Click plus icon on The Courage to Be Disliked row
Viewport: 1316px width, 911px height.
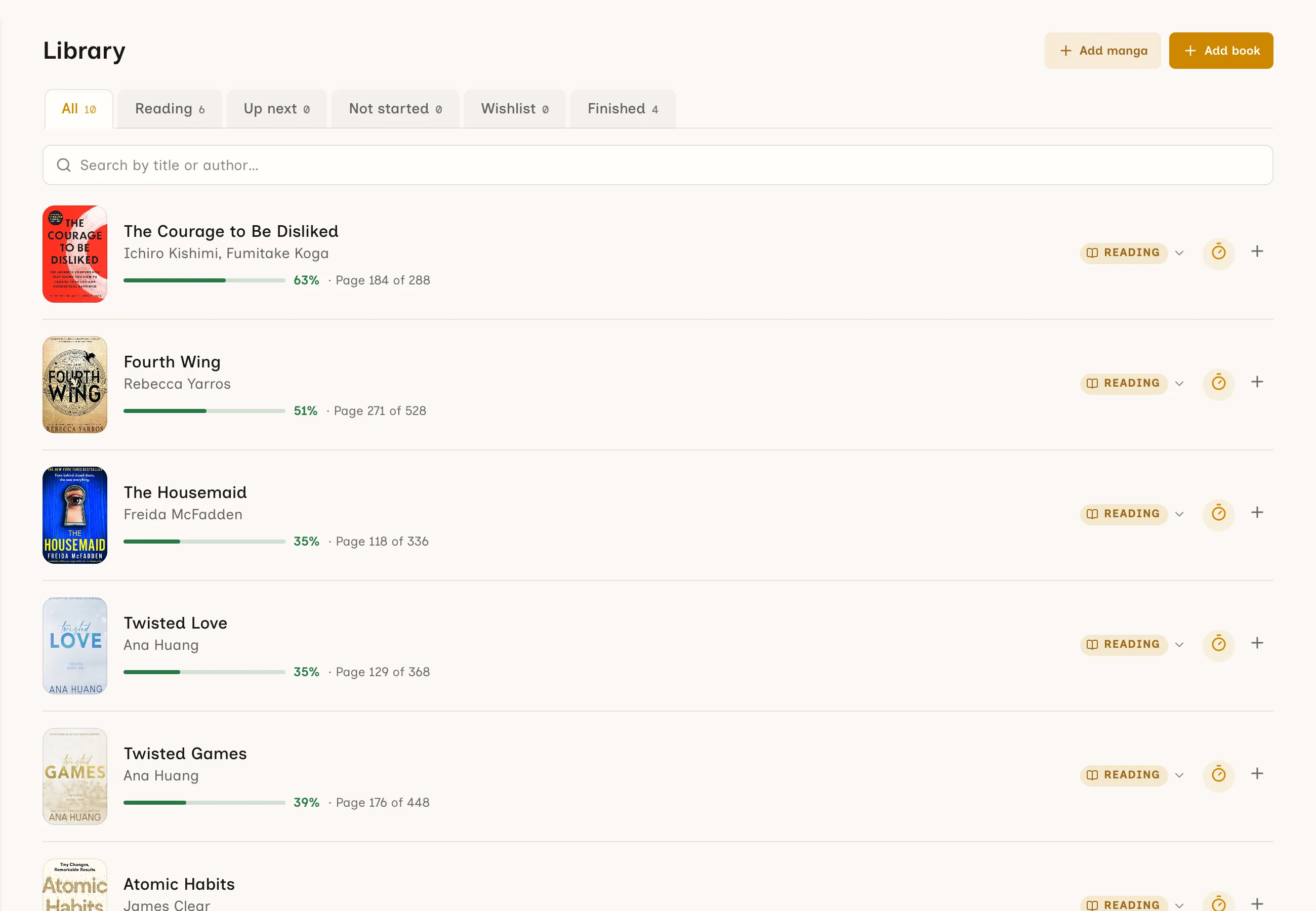click(1257, 252)
